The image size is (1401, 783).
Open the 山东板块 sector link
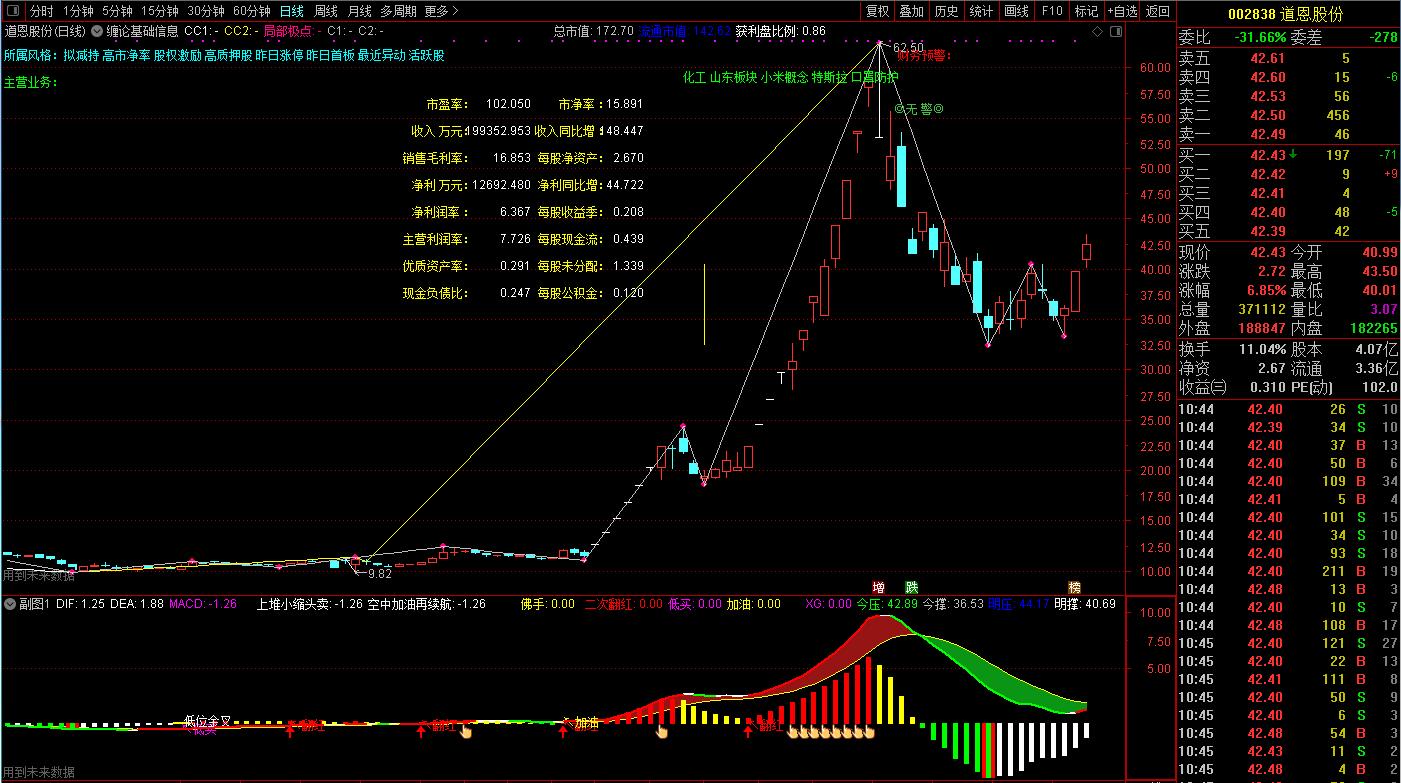(733, 77)
